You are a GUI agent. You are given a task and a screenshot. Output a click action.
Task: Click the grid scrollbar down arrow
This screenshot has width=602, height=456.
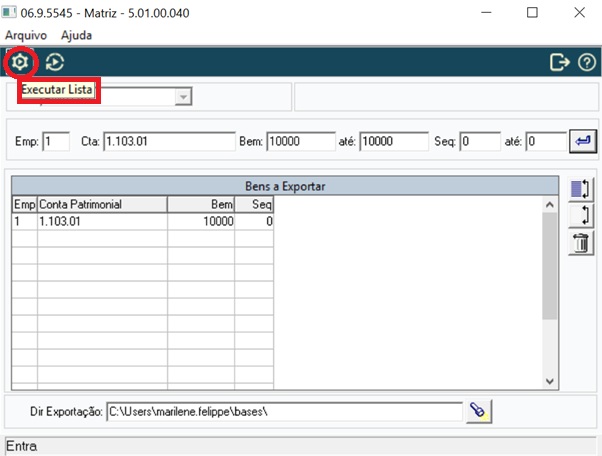[x=550, y=381]
